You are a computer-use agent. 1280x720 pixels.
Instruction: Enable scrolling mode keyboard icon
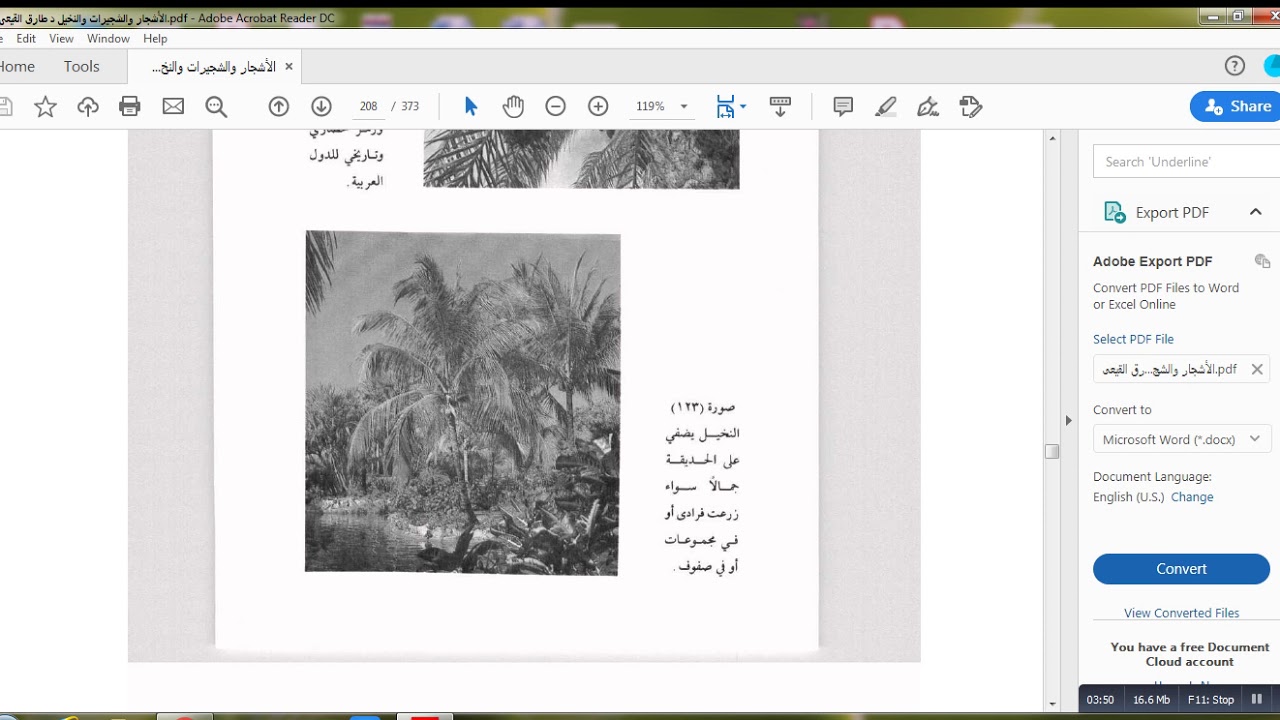tap(780, 106)
